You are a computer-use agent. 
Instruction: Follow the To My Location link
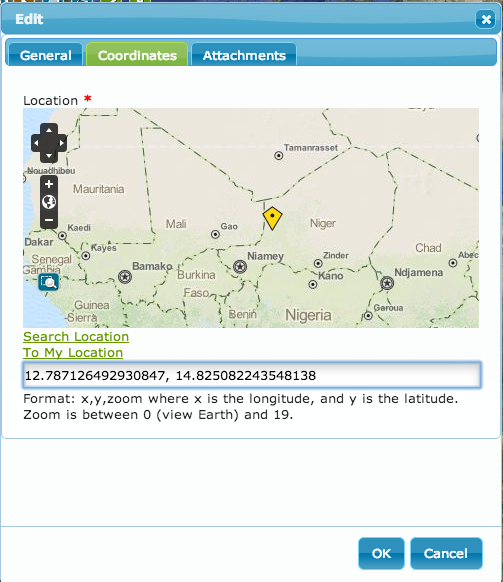pos(73,353)
